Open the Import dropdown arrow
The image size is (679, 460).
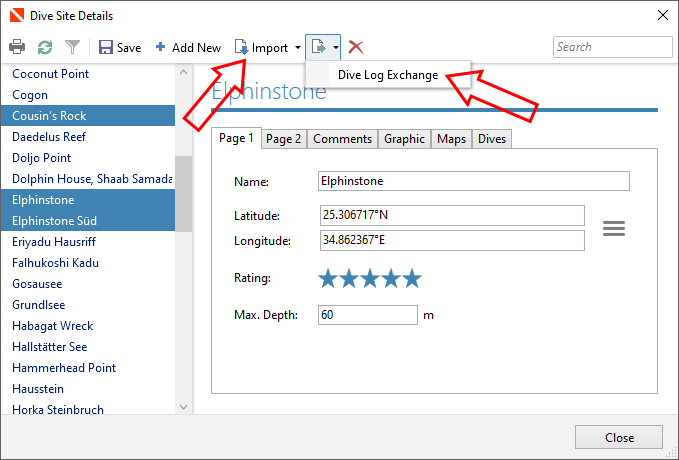[x=298, y=47]
